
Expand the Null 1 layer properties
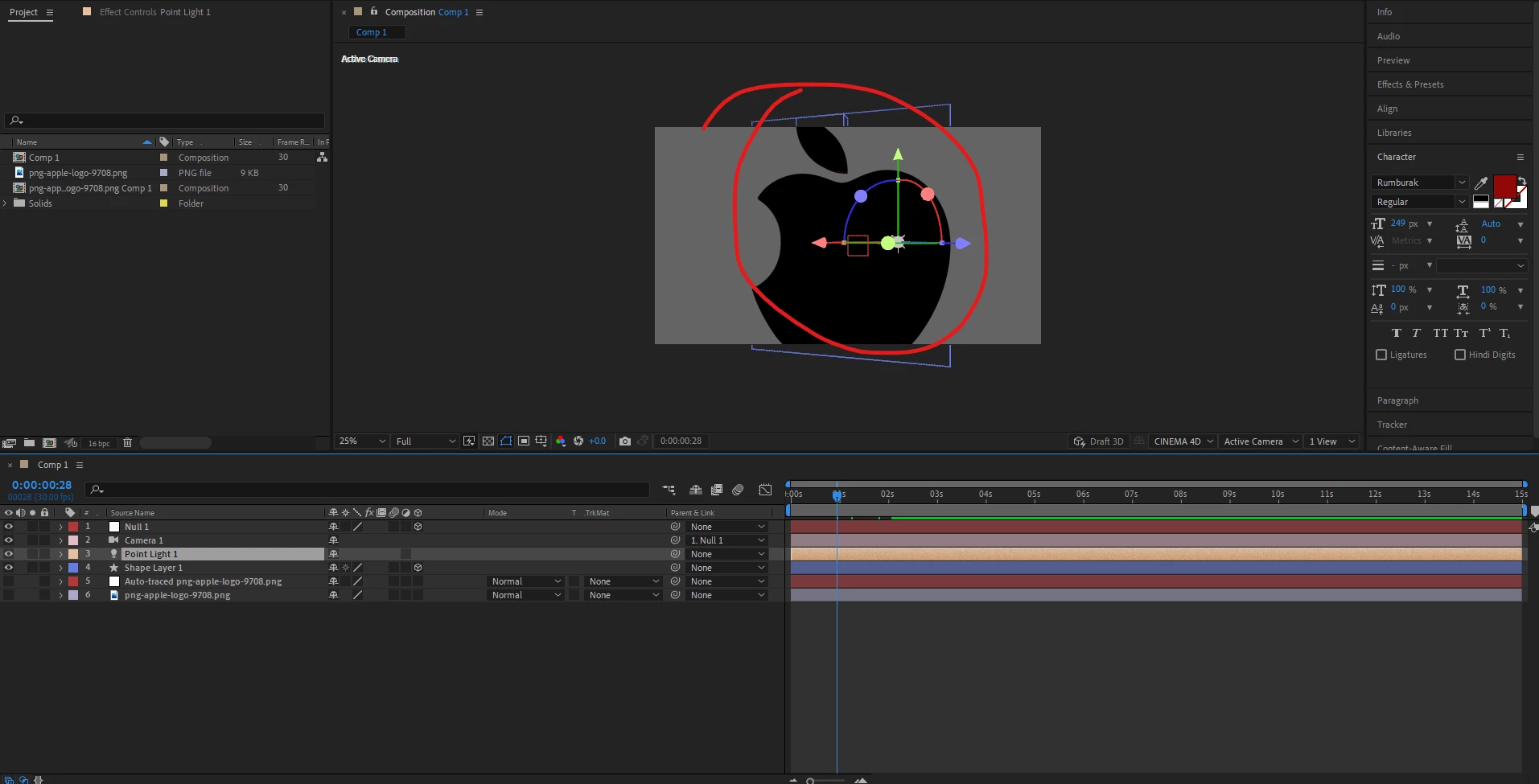pos(60,527)
